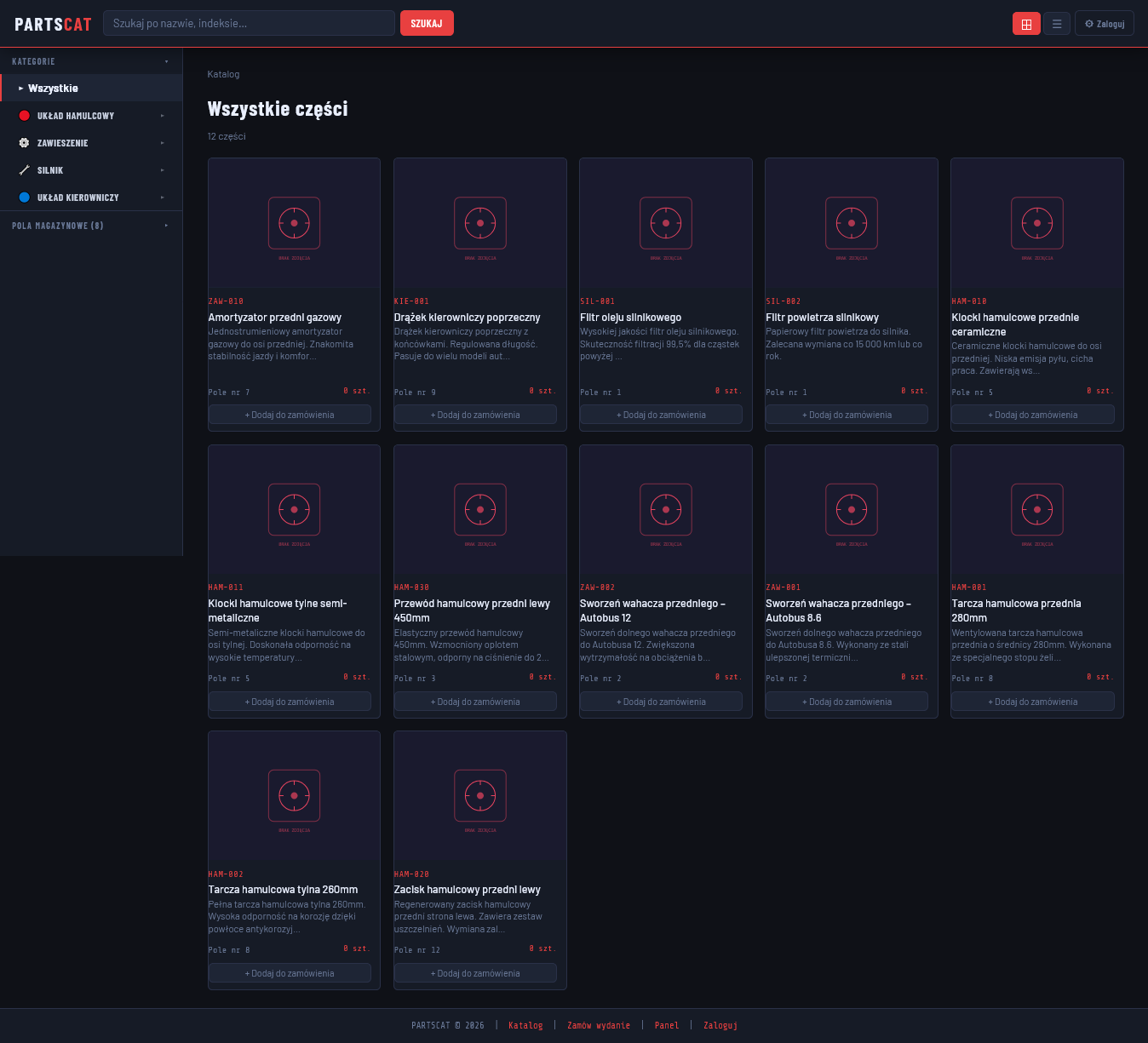Open the Zamów wydanie footer link

[x=599, y=1025]
